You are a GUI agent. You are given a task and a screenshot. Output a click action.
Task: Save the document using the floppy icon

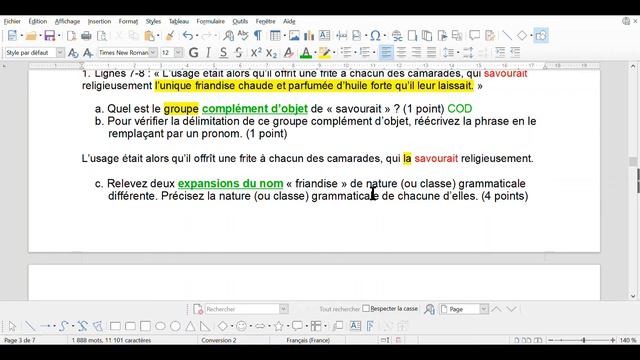click(x=50, y=36)
